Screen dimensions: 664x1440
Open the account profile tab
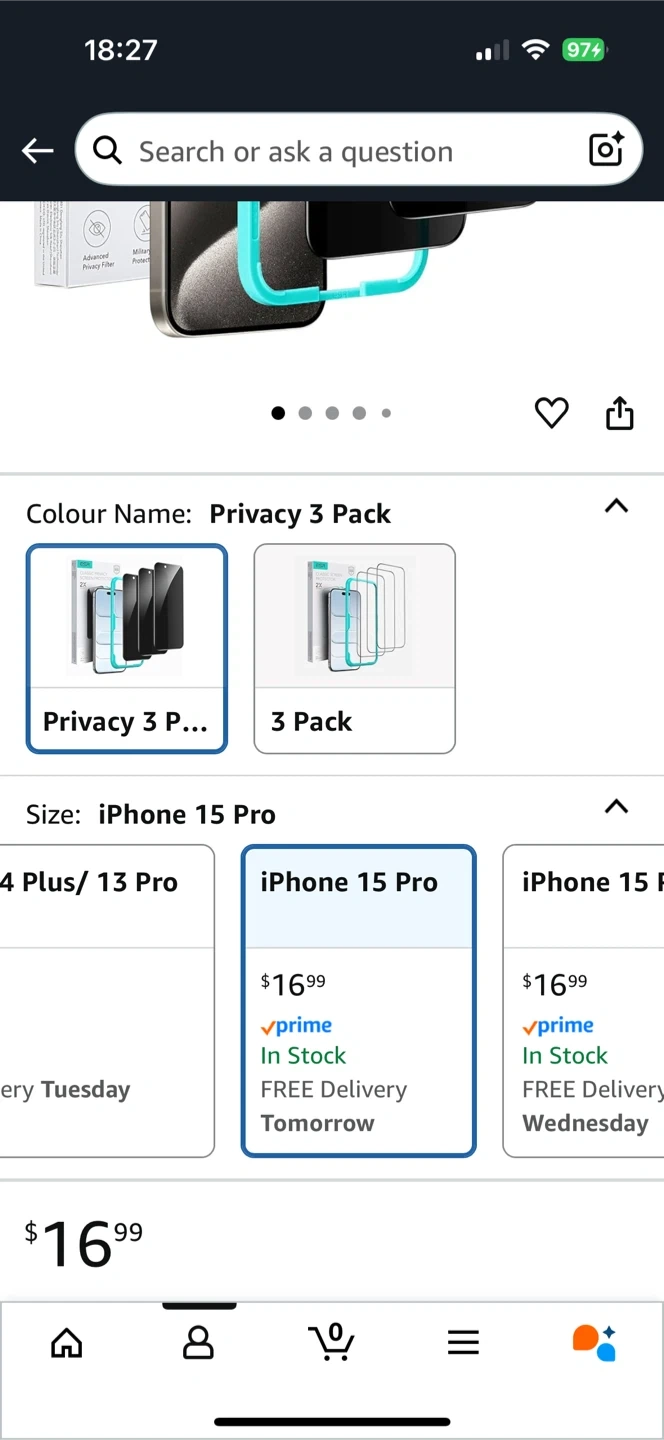198,1343
